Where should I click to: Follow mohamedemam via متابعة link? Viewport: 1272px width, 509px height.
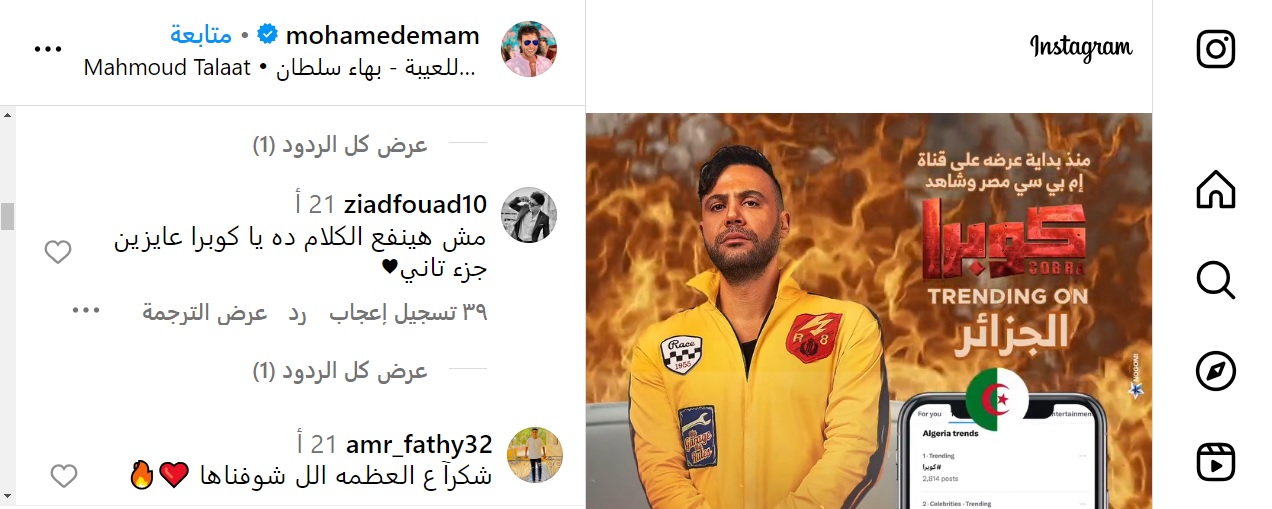click(x=201, y=35)
